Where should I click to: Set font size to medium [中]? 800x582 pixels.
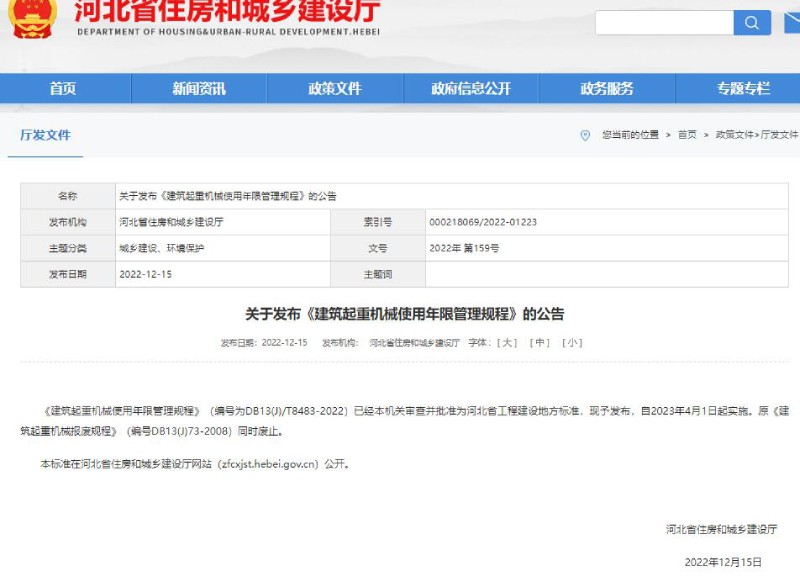[x=540, y=343]
